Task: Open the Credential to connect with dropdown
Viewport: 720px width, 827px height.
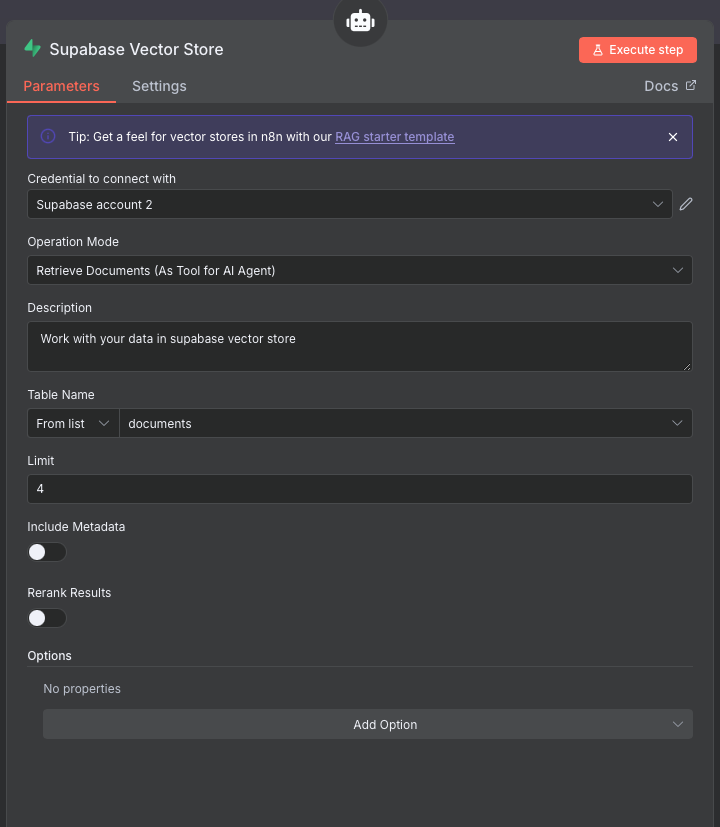Action: 349,204
